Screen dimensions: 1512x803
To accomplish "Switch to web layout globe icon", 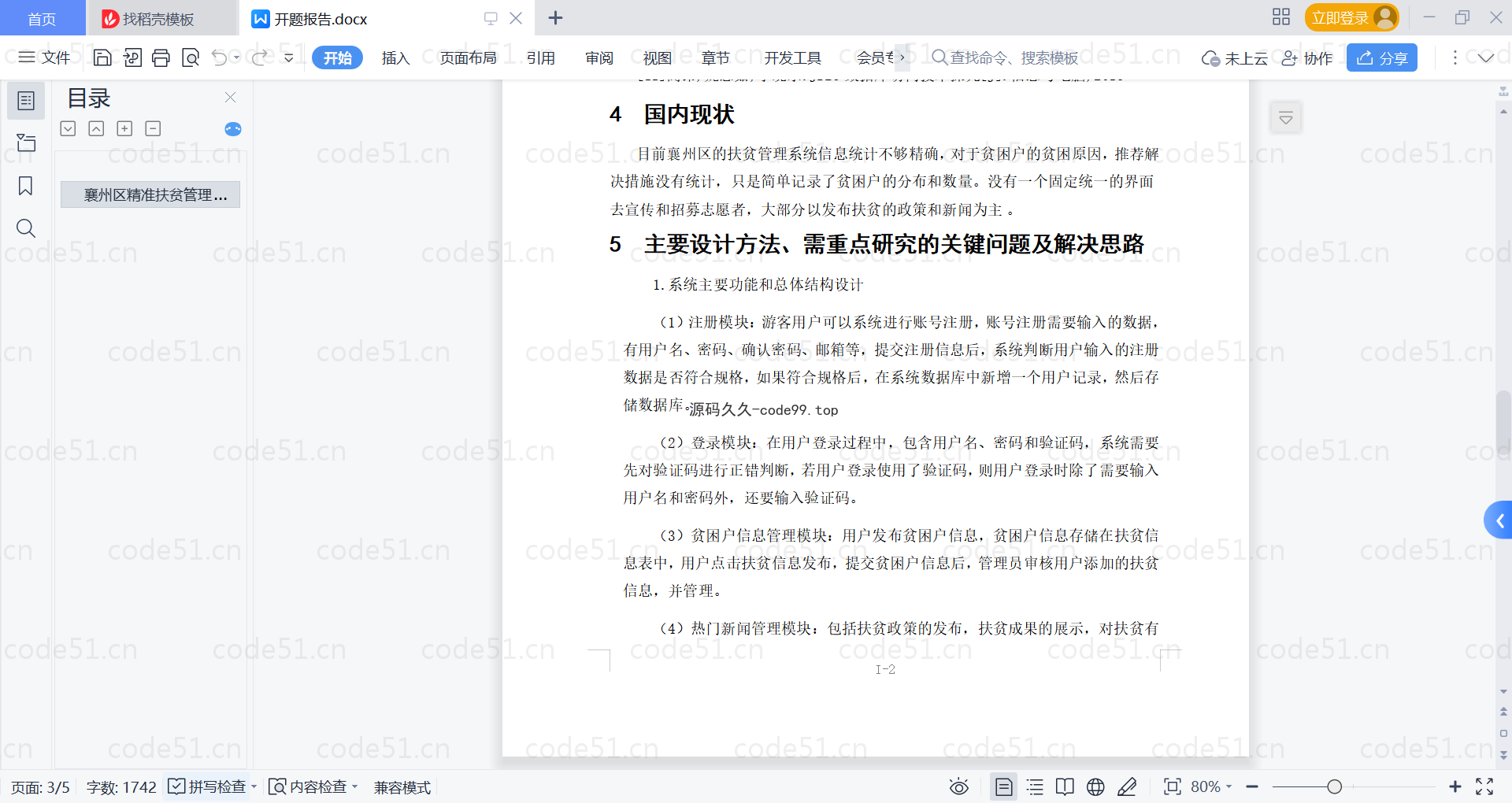I will 1095,786.
